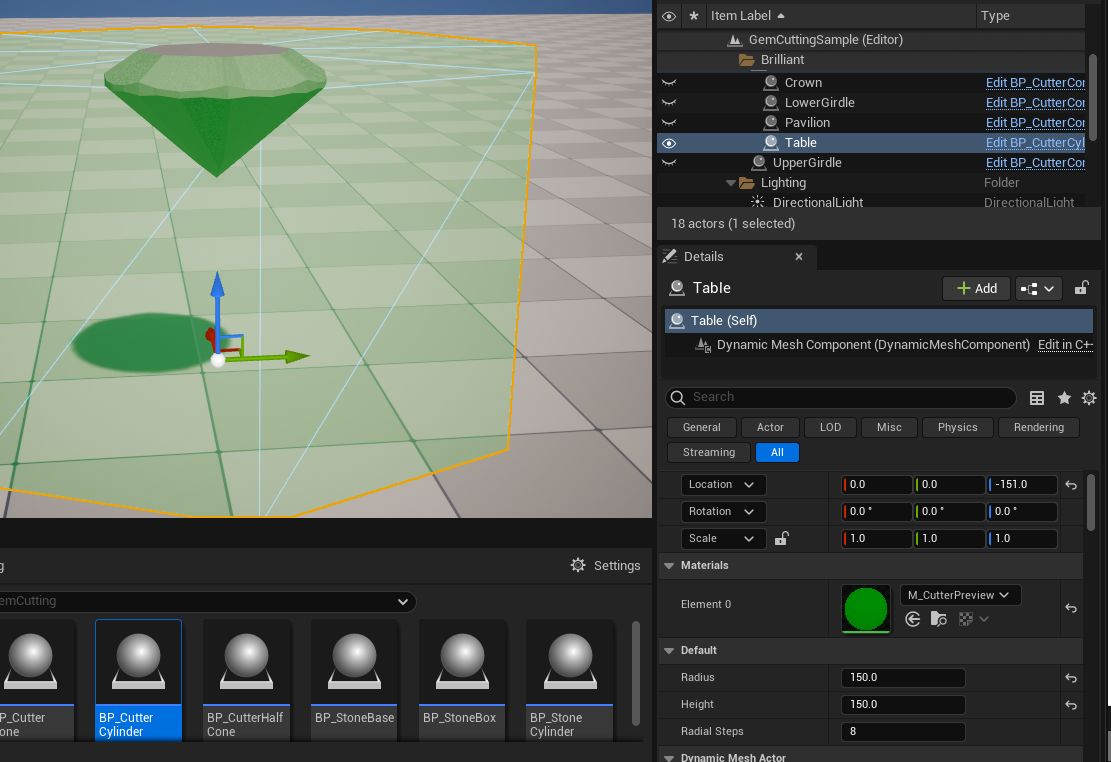This screenshot has width=1111, height=762.
Task: Edit the Radius value field
Action: click(903, 678)
